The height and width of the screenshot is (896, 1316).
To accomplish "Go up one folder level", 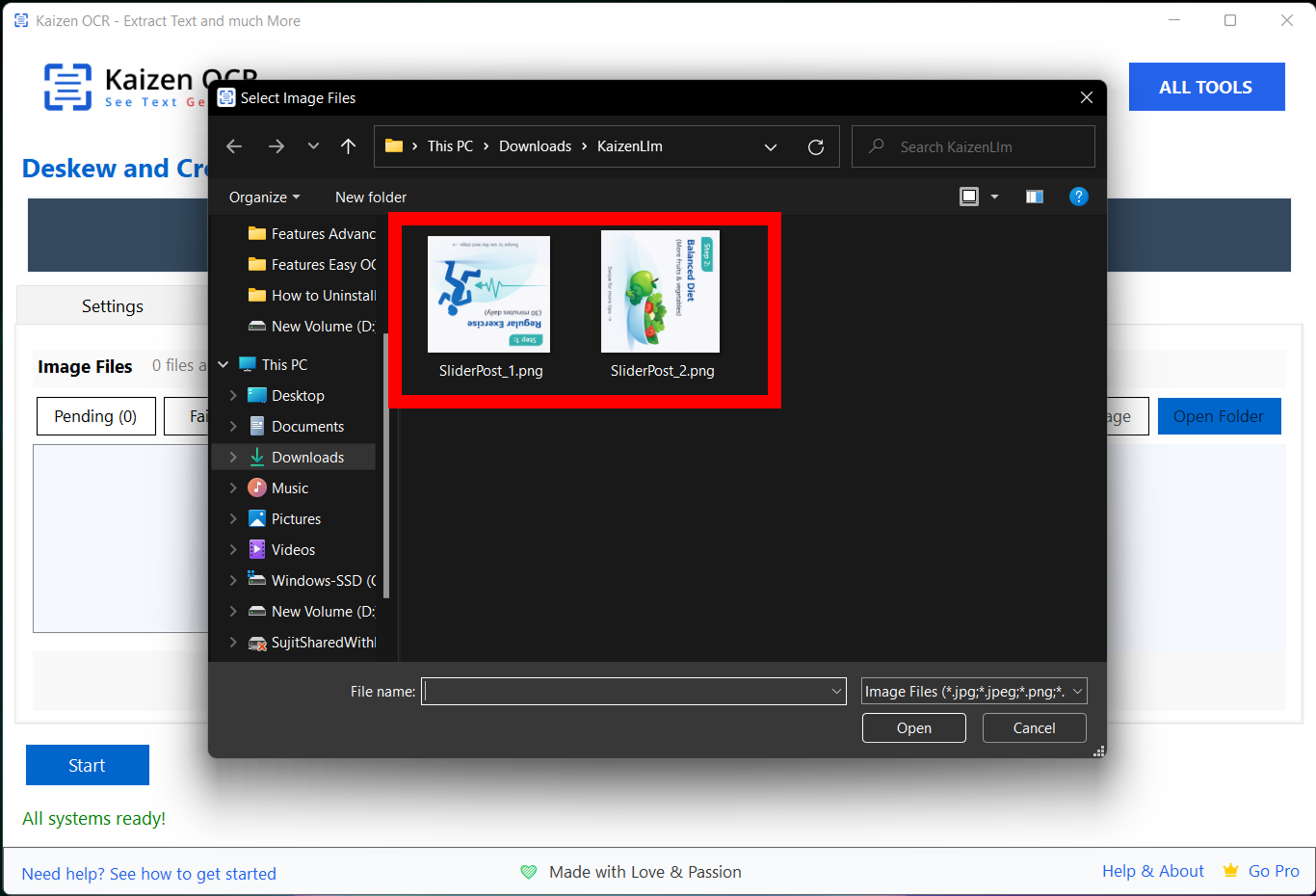I will tap(348, 146).
